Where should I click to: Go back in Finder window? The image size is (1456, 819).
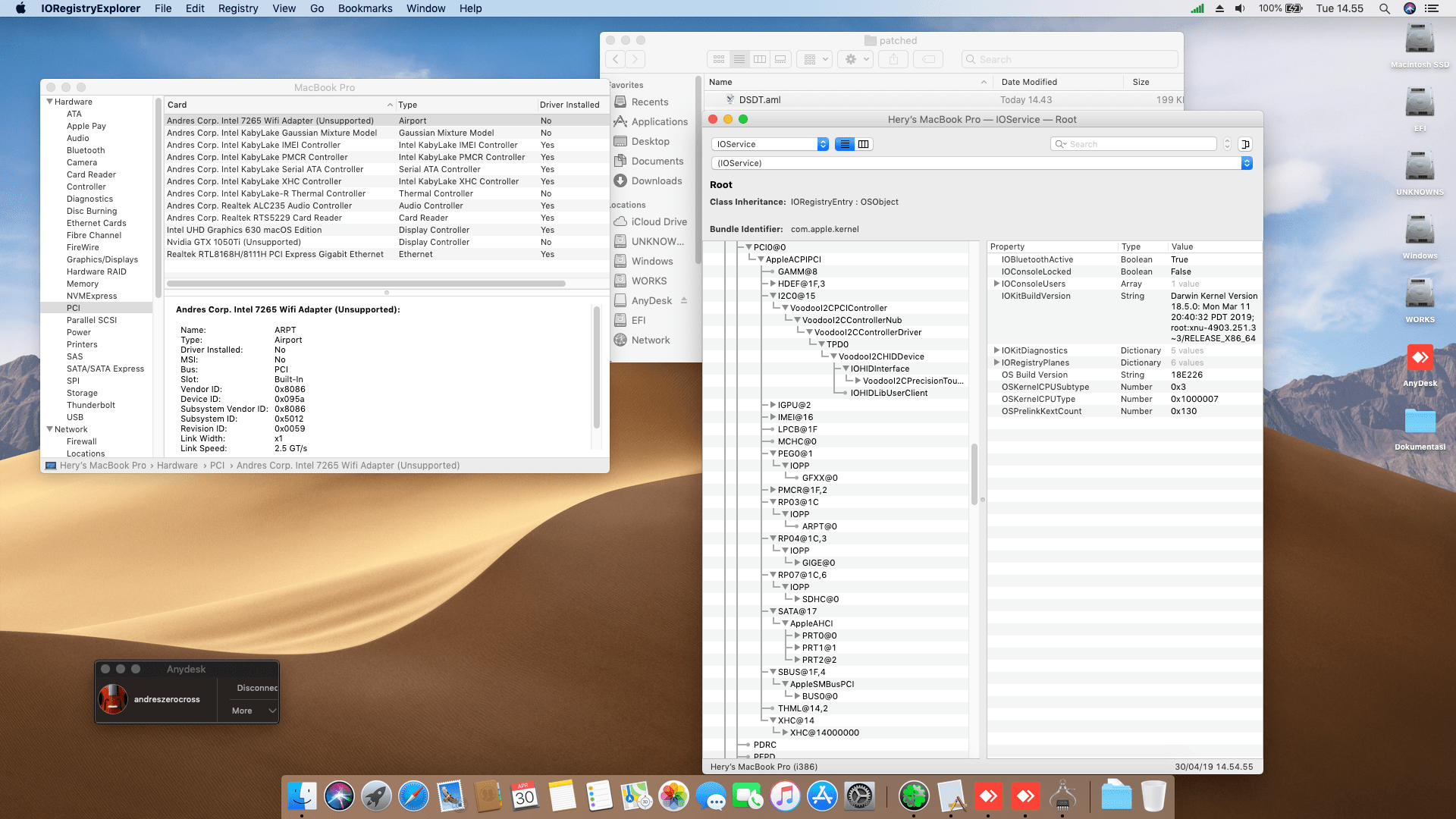(x=616, y=59)
